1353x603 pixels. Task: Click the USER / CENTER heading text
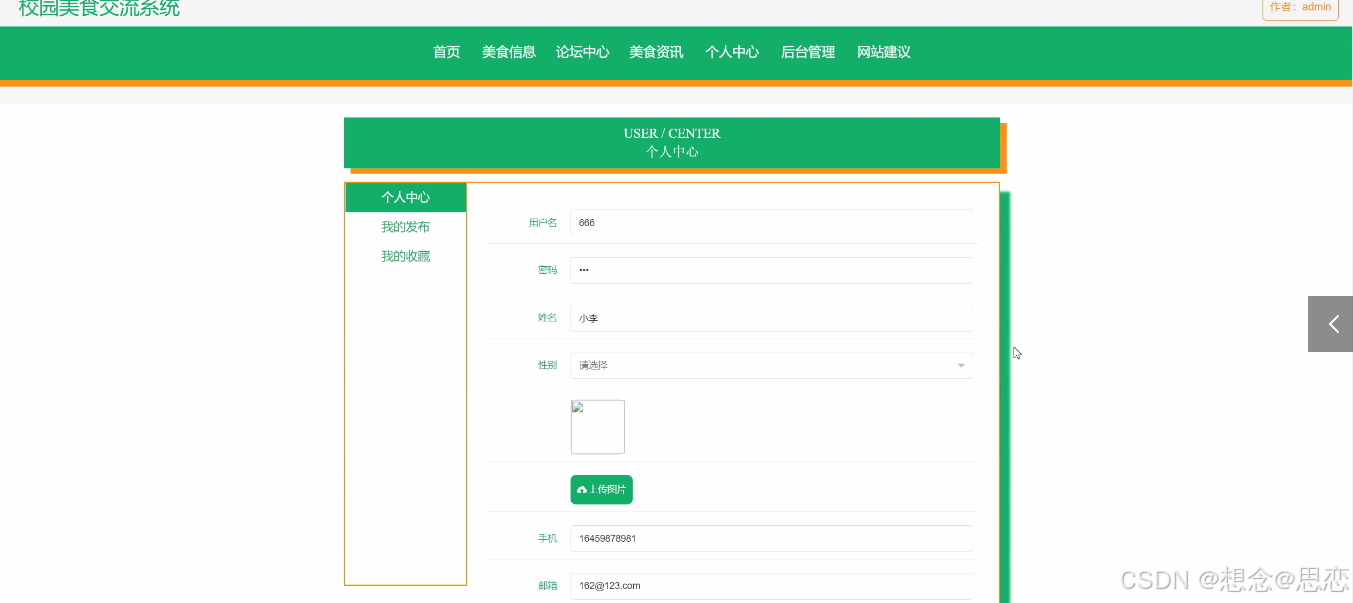pyautogui.click(x=672, y=133)
